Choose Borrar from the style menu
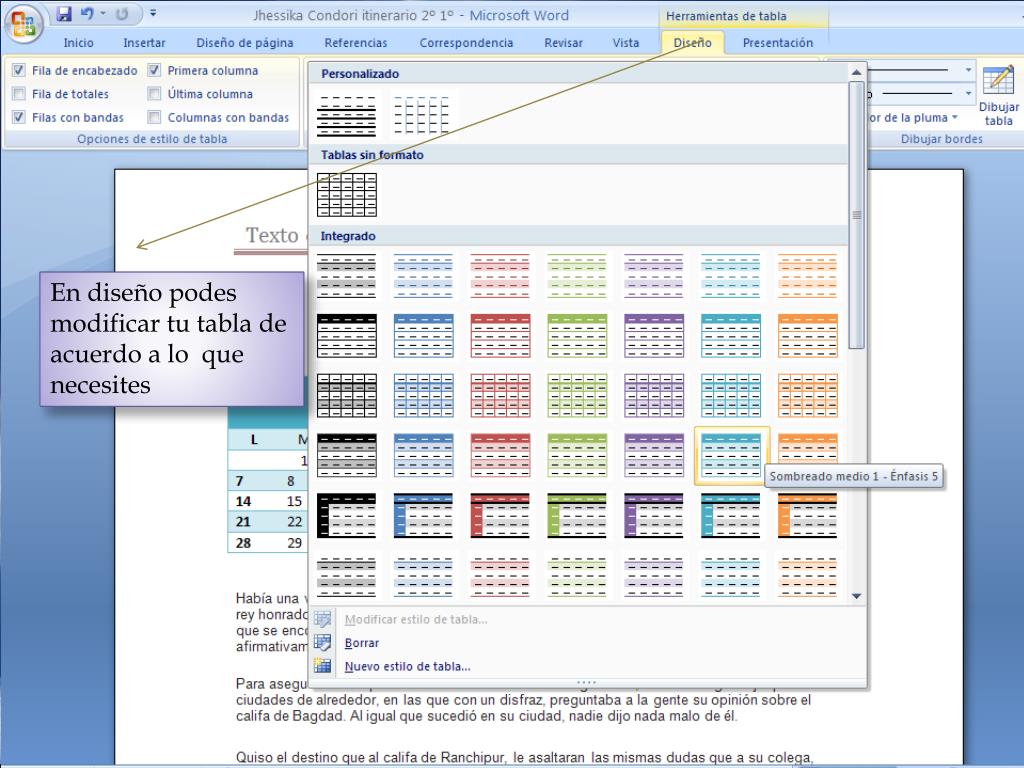1024x768 pixels. click(x=362, y=643)
